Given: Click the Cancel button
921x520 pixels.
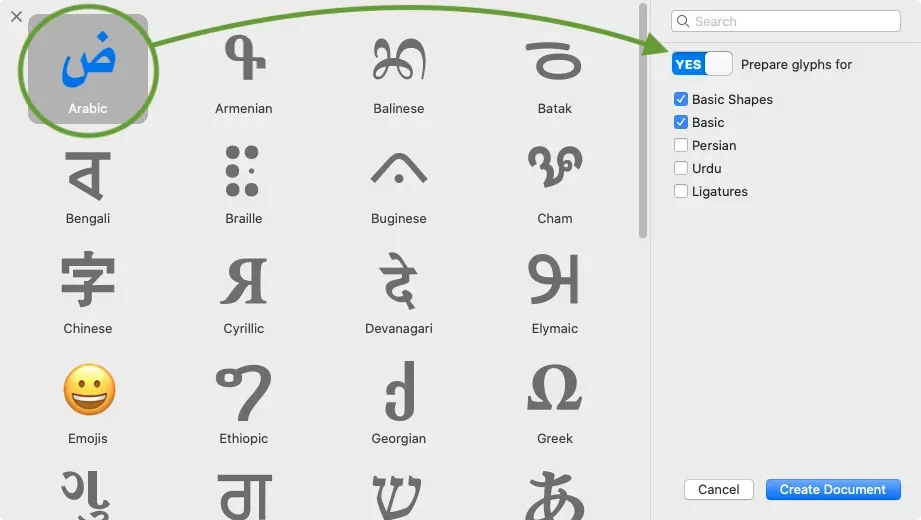Looking at the screenshot, I should click(x=718, y=489).
